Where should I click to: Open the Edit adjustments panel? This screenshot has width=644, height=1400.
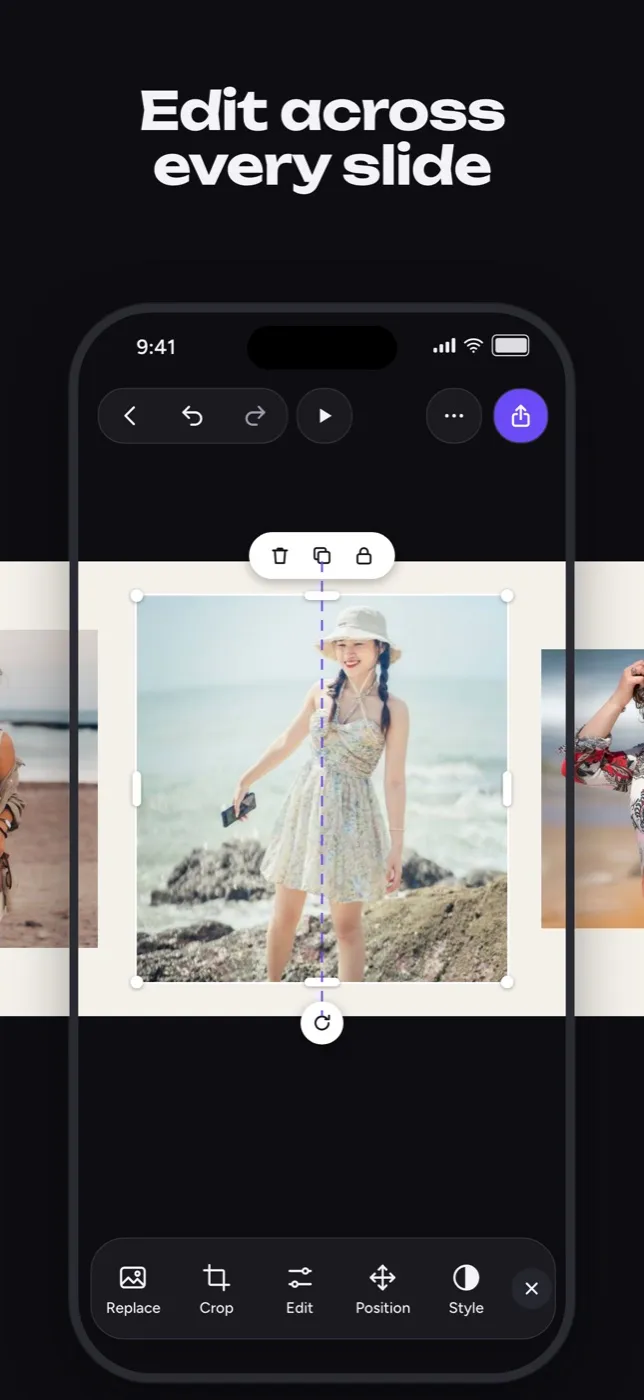(300, 1289)
